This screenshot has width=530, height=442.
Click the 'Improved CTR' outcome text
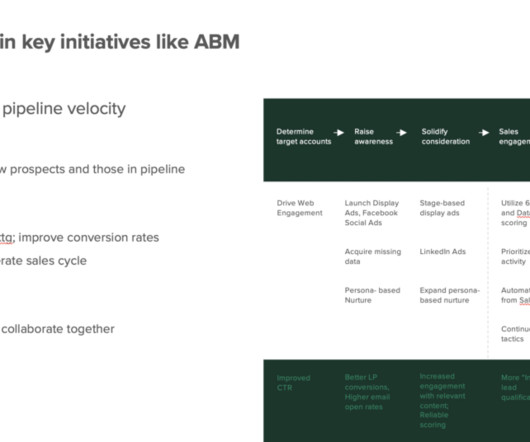tap(293, 383)
